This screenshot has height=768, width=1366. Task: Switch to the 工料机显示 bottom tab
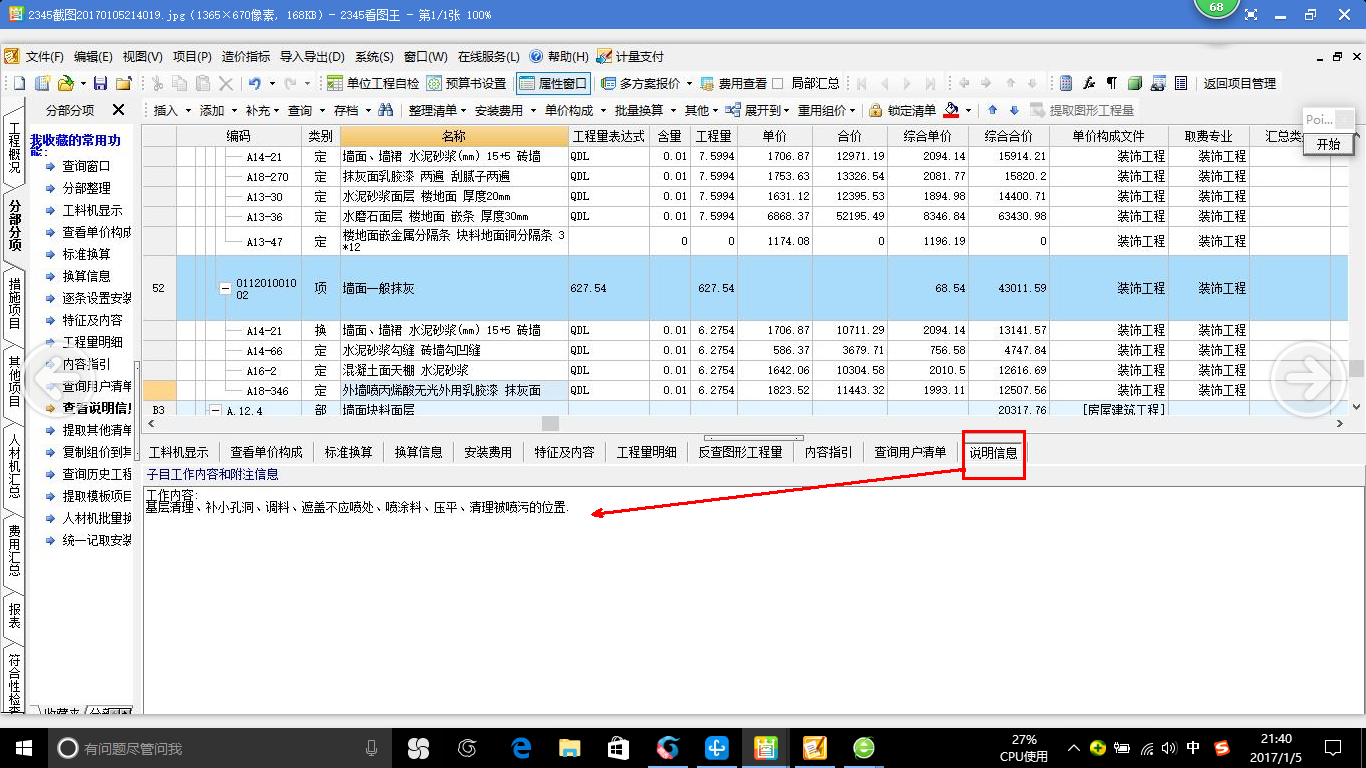click(179, 452)
